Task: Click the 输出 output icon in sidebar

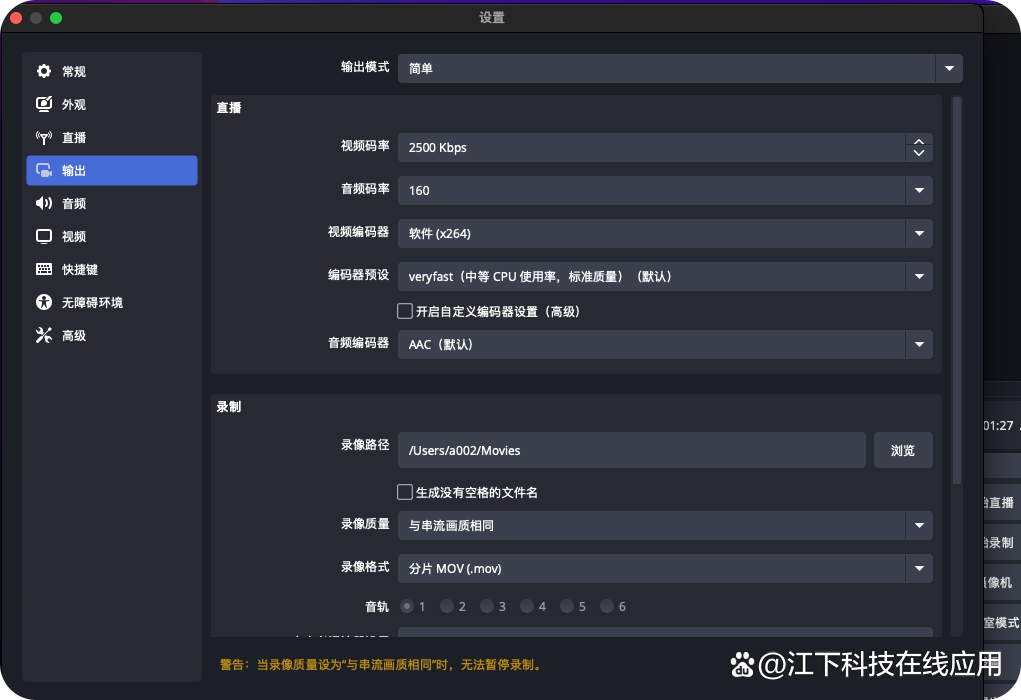Action: point(44,171)
